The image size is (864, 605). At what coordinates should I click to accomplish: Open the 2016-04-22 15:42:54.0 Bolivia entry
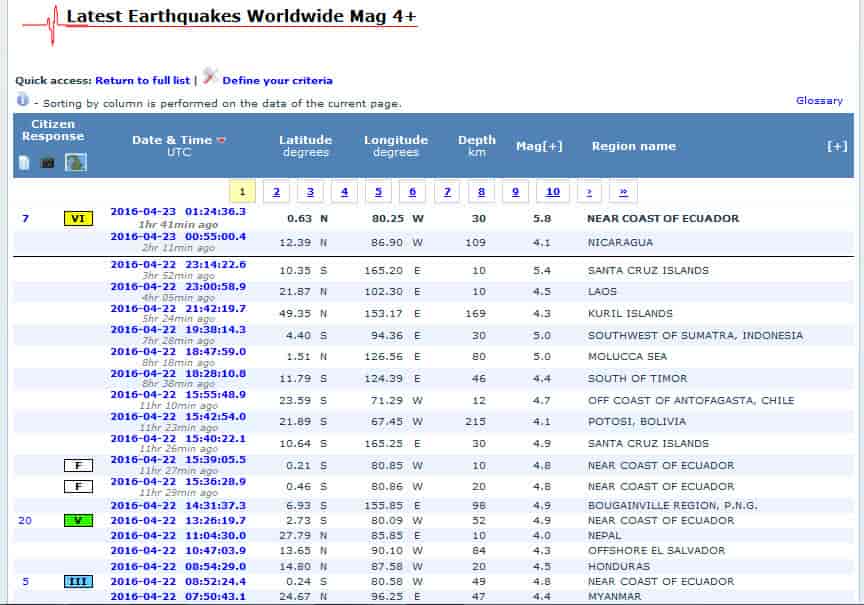click(178, 417)
